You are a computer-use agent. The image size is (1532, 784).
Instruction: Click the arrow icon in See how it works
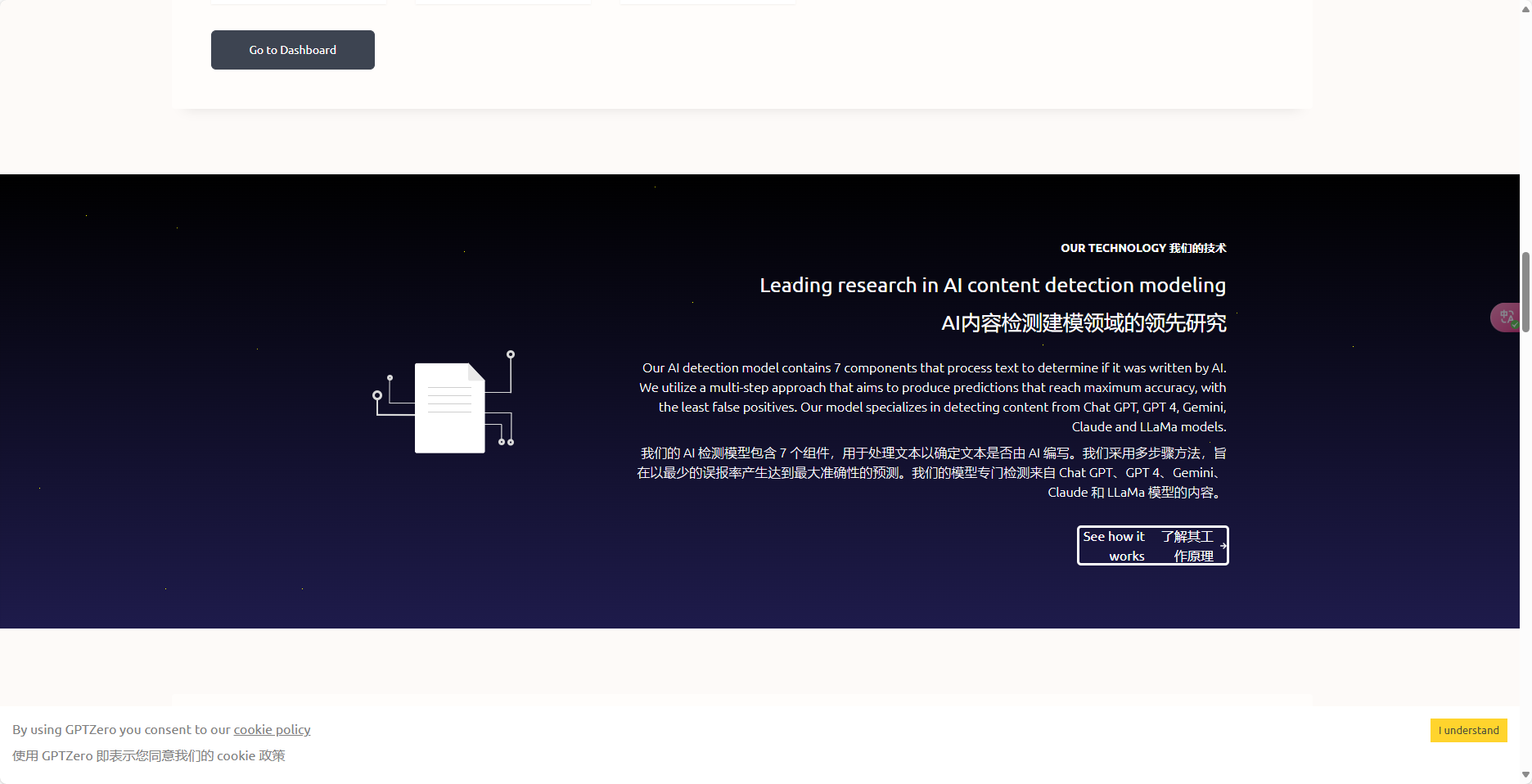click(x=1223, y=546)
